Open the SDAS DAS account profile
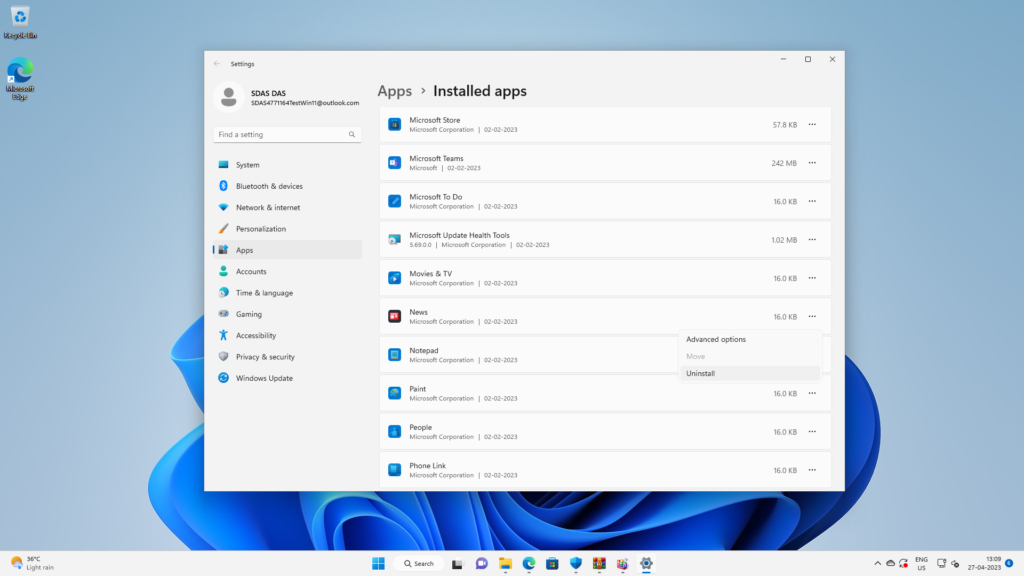The image size is (1024, 576). click(x=287, y=97)
